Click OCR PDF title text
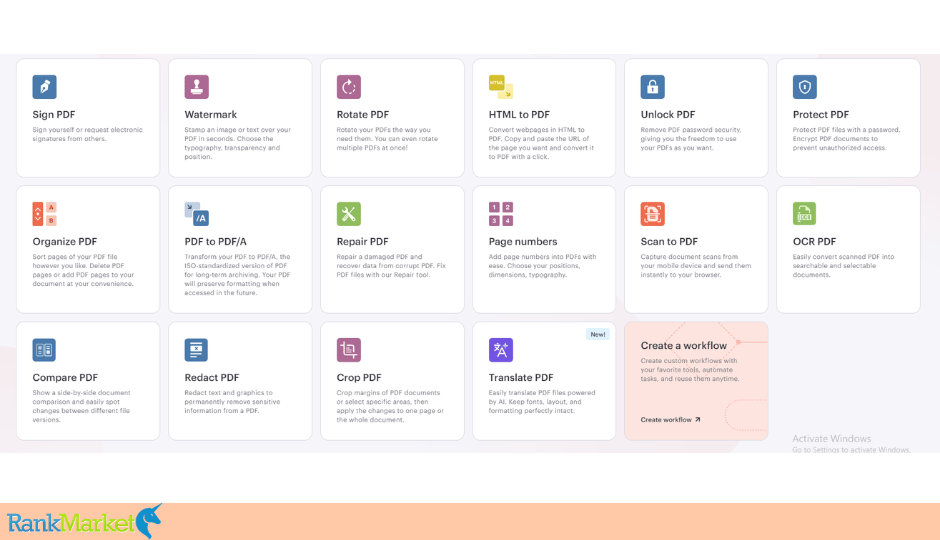940x540 pixels. [x=814, y=242]
